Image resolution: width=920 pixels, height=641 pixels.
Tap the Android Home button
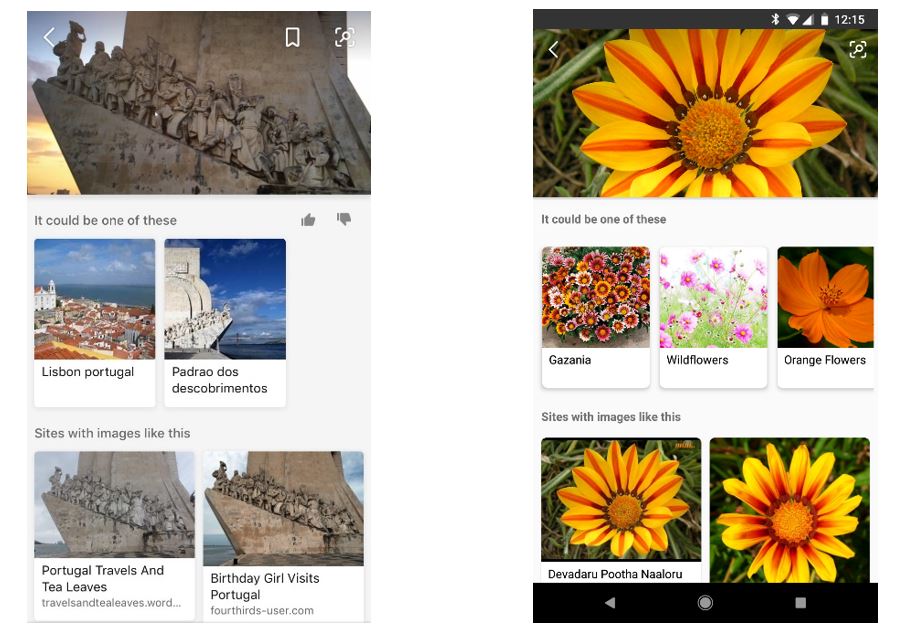coord(704,603)
